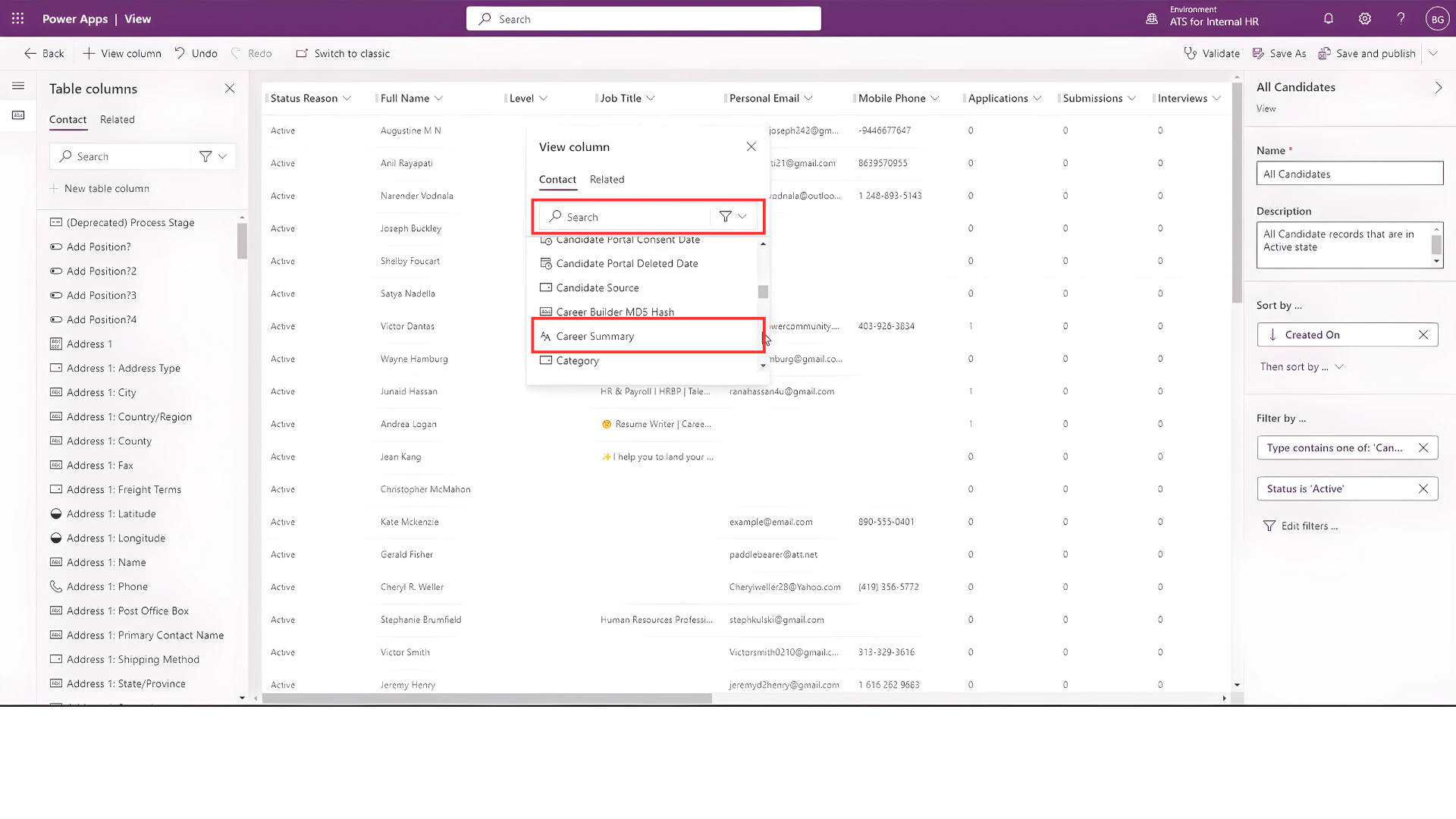Focus the top Power Apps search bar
Screen dimensions: 1456x819
(x=643, y=19)
